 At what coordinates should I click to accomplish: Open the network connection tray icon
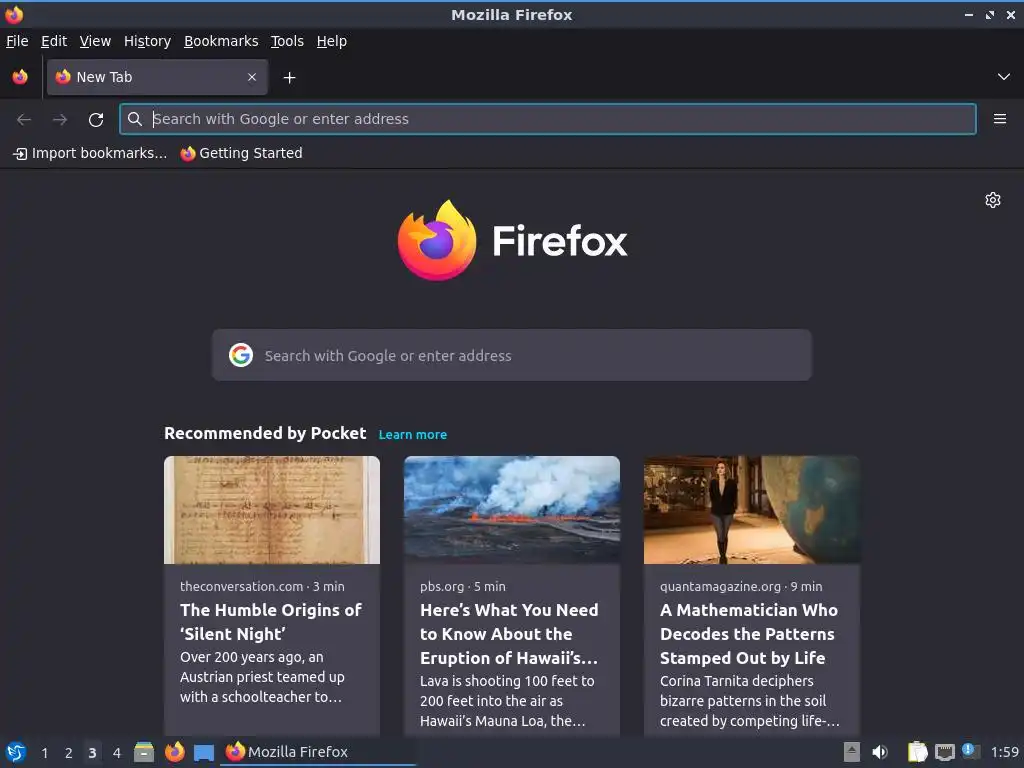[x=944, y=752]
